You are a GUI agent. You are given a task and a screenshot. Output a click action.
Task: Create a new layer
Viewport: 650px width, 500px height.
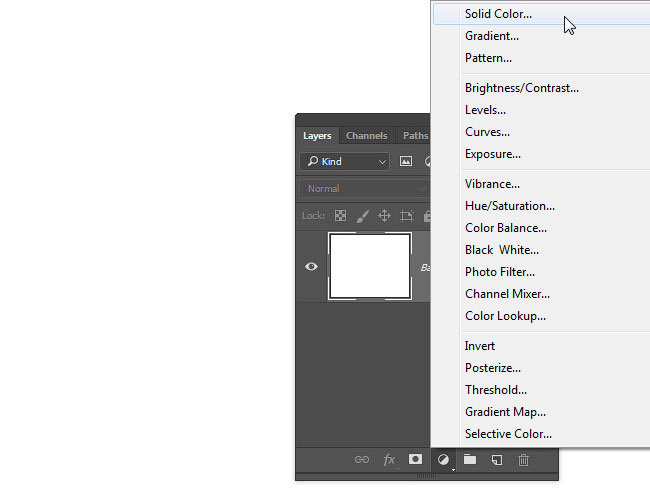(497, 459)
